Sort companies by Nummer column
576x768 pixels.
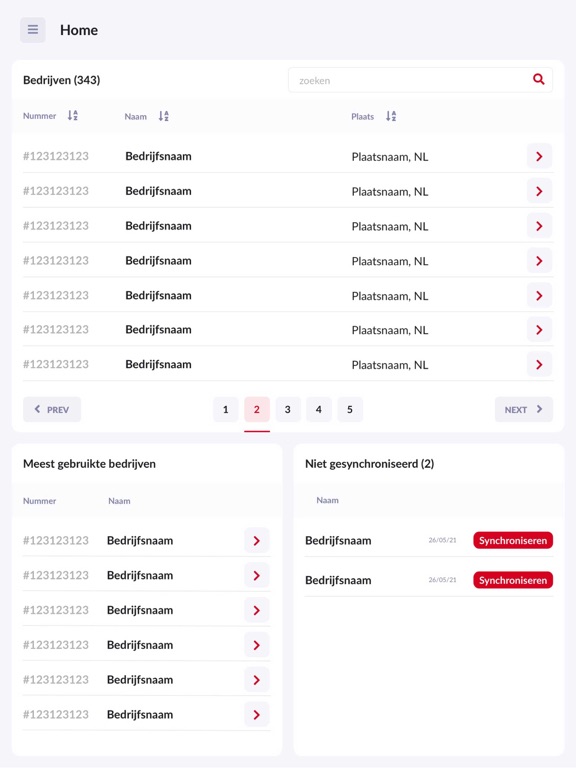pyautogui.click(x=72, y=116)
